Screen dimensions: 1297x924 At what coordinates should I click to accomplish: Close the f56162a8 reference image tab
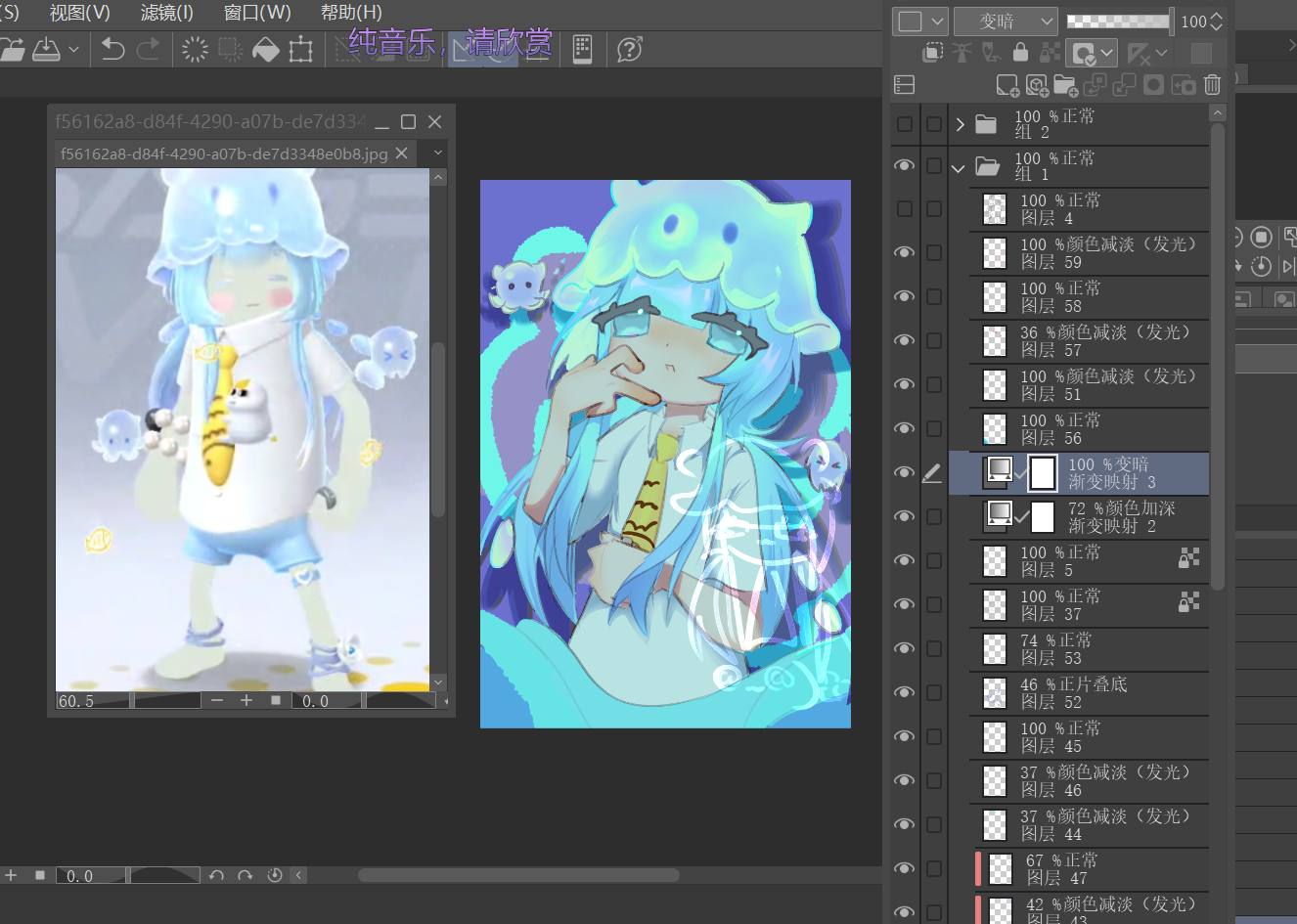pyautogui.click(x=401, y=154)
